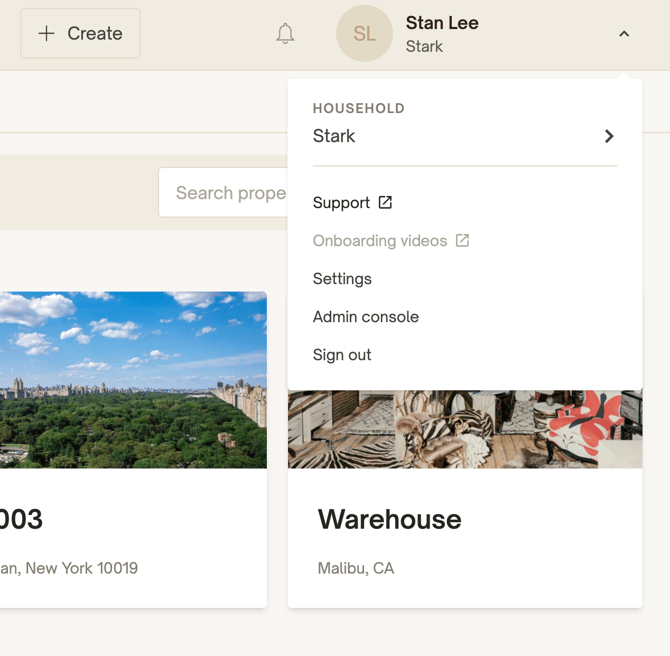Open the Warehouse property photo

coord(465,430)
